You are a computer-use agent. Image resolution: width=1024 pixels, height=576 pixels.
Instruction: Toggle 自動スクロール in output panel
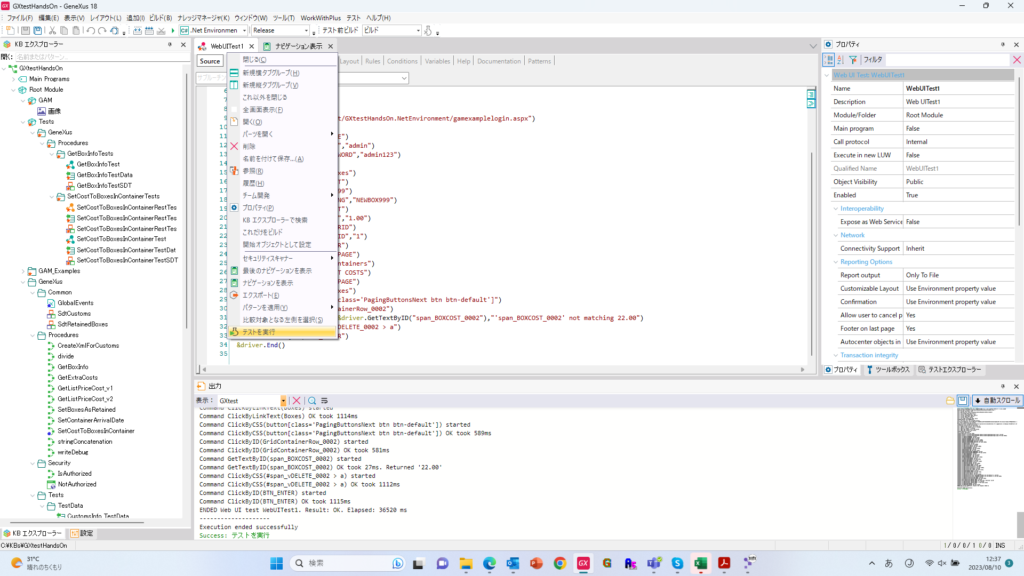(997, 400)
